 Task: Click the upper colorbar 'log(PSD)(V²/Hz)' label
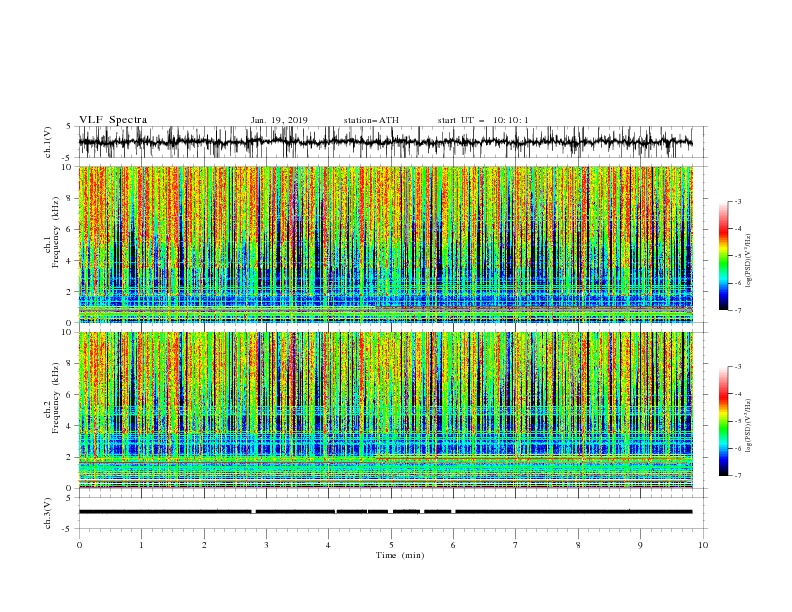click(x=749, y=261)
